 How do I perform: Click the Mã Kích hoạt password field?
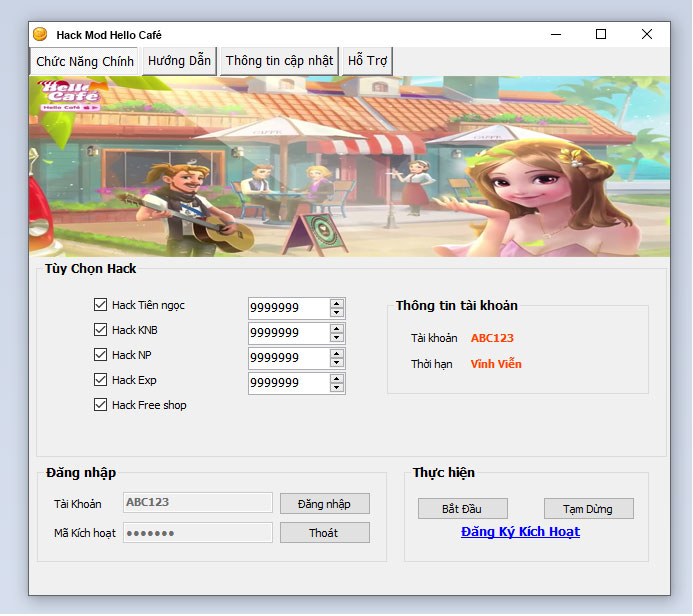(198, 532)
